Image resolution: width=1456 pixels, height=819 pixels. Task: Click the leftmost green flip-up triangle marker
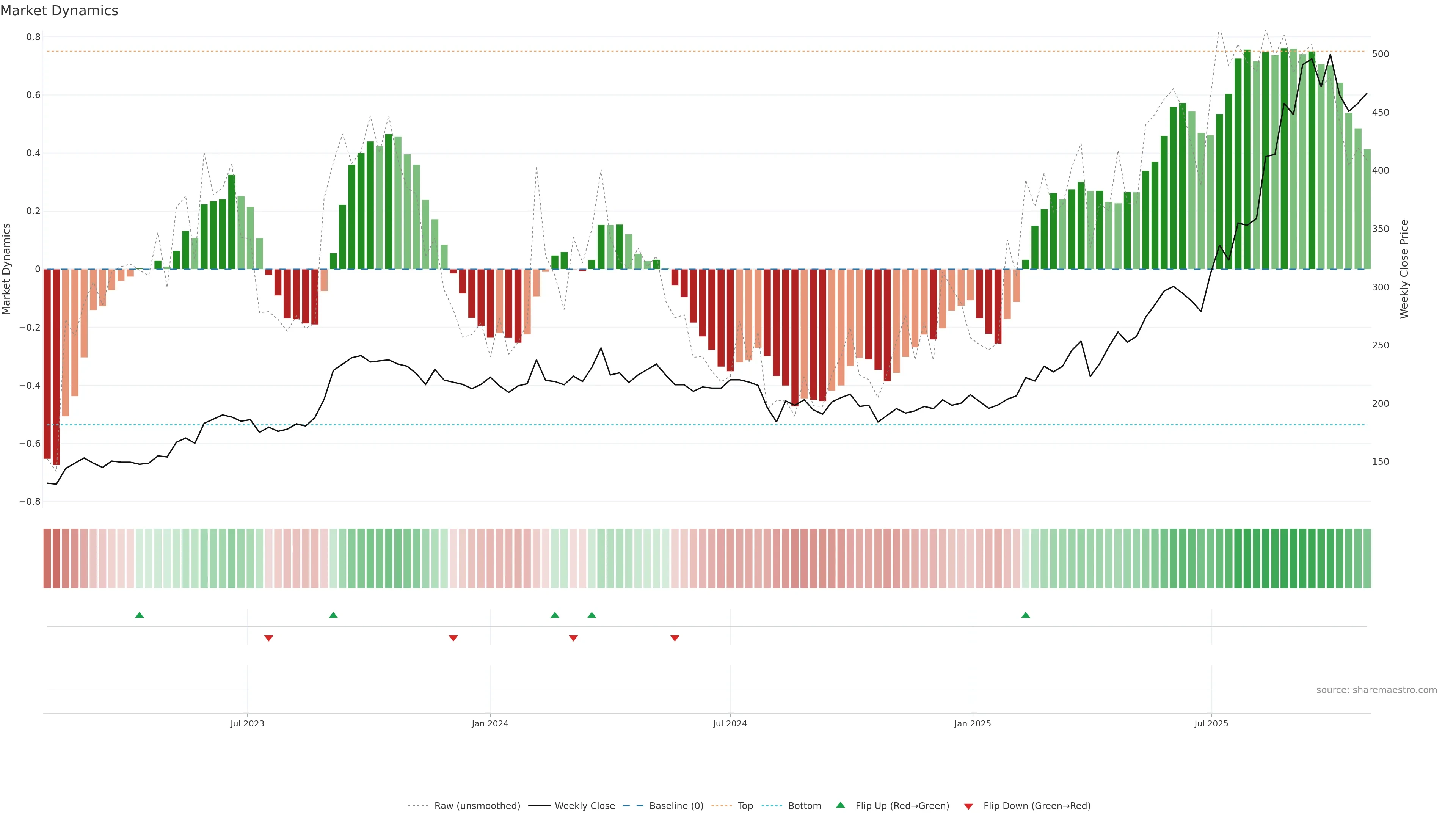[x=140, y=615]
